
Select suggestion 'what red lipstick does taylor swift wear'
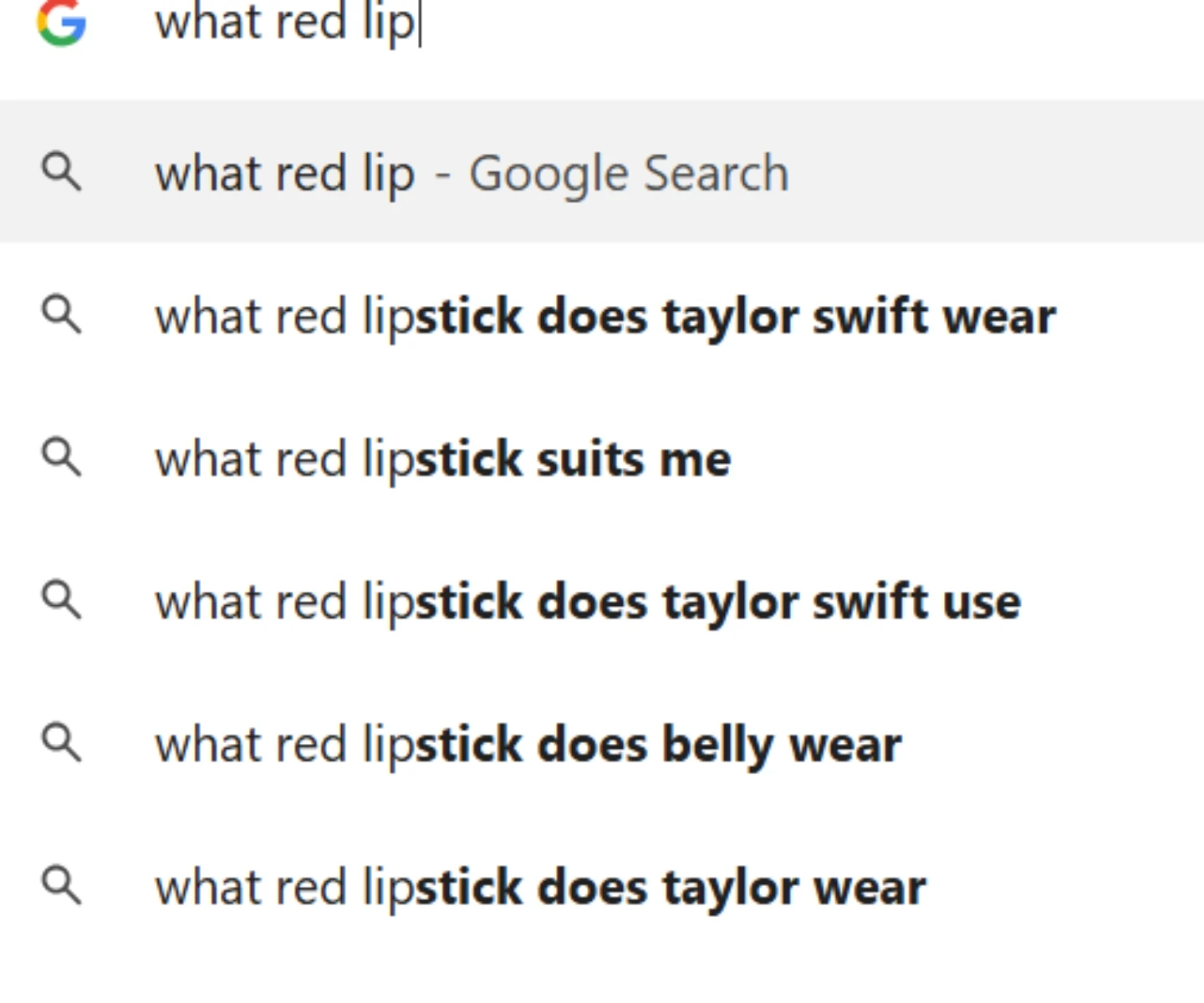pos(602,316)
